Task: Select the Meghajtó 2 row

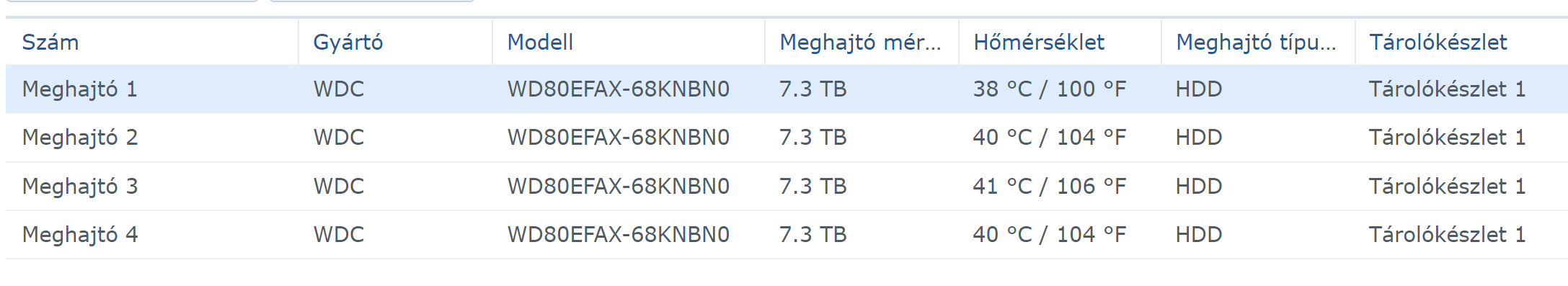Action: pos(787,138)
